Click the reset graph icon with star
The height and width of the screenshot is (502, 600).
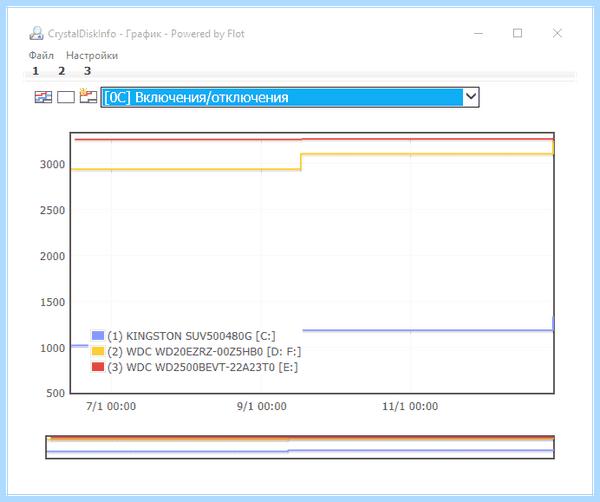pos(88,96)
